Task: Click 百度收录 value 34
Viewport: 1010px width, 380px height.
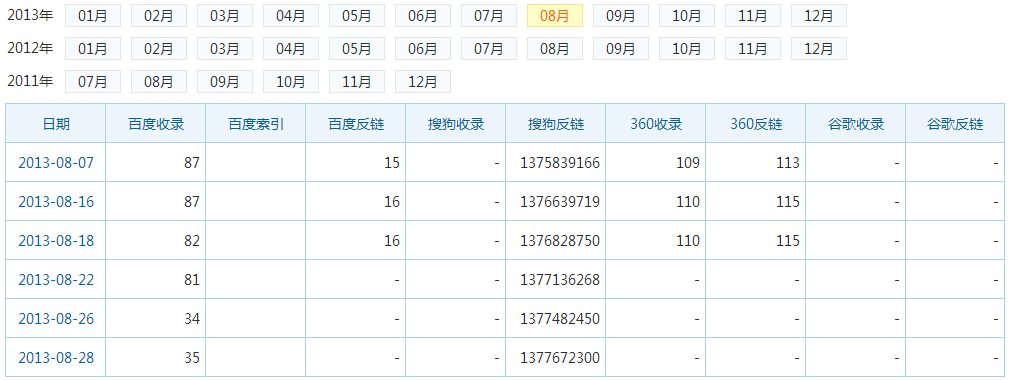Action: click(192, 319)
